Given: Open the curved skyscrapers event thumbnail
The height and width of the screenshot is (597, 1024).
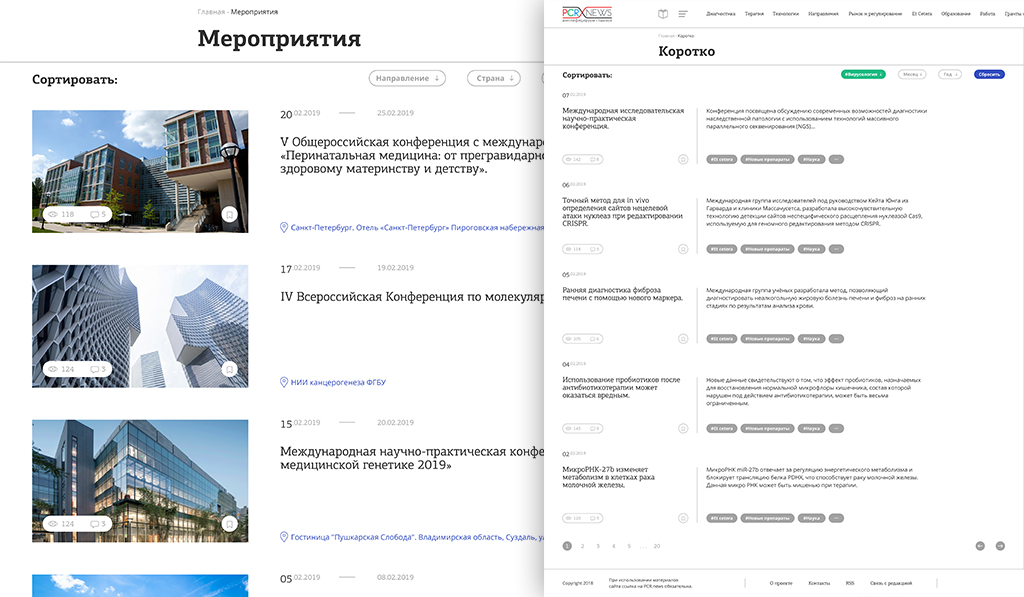Looking at the screenshot, I should click(140, 326).
